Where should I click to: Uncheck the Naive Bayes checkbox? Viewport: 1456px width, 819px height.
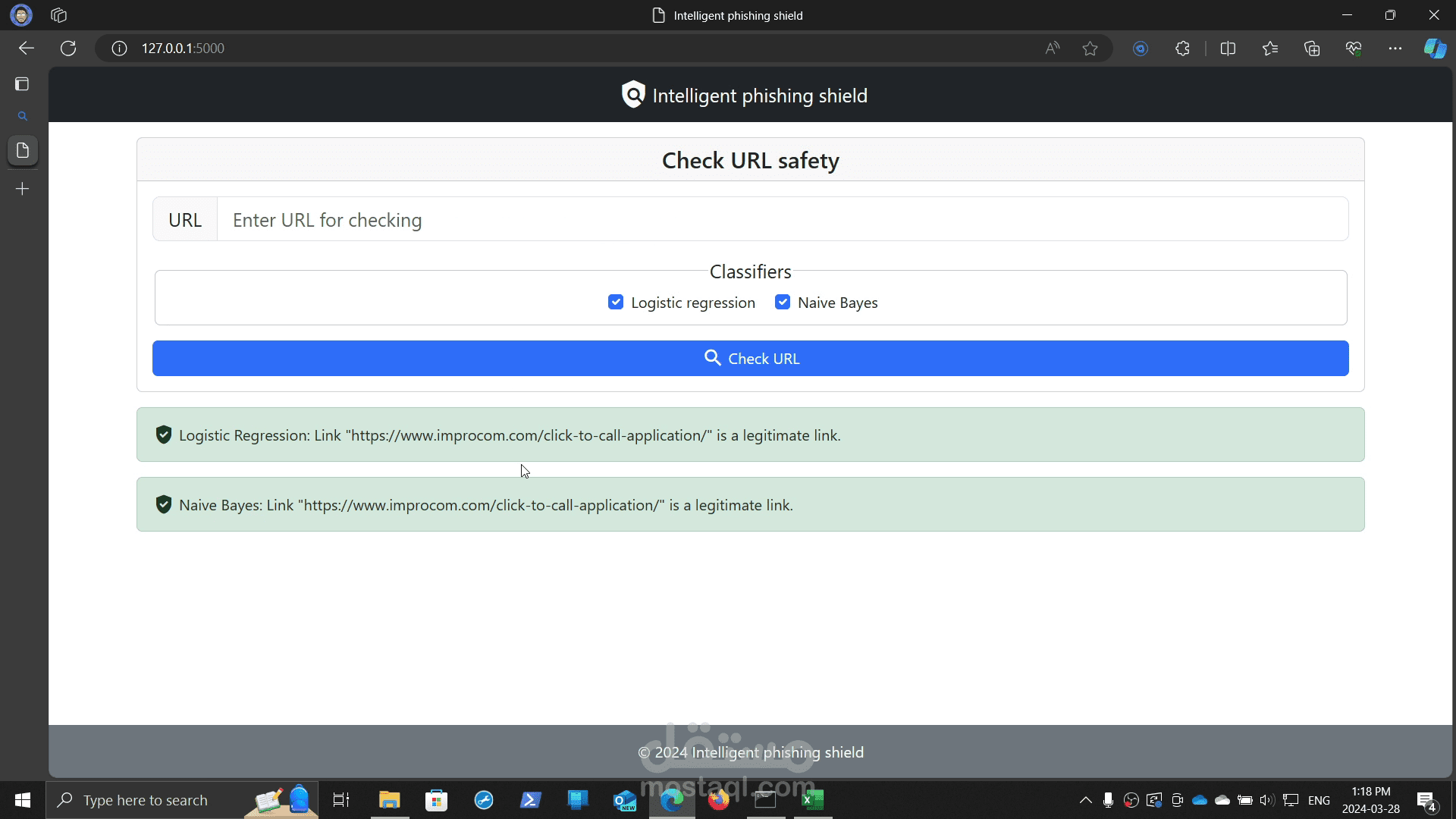click(x=783, y=303)
